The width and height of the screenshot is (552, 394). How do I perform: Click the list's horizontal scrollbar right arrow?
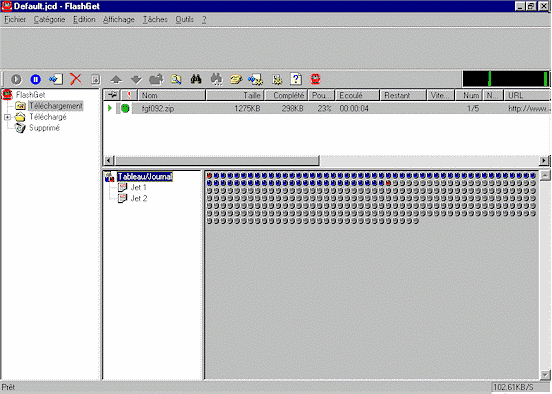(544, 161)
